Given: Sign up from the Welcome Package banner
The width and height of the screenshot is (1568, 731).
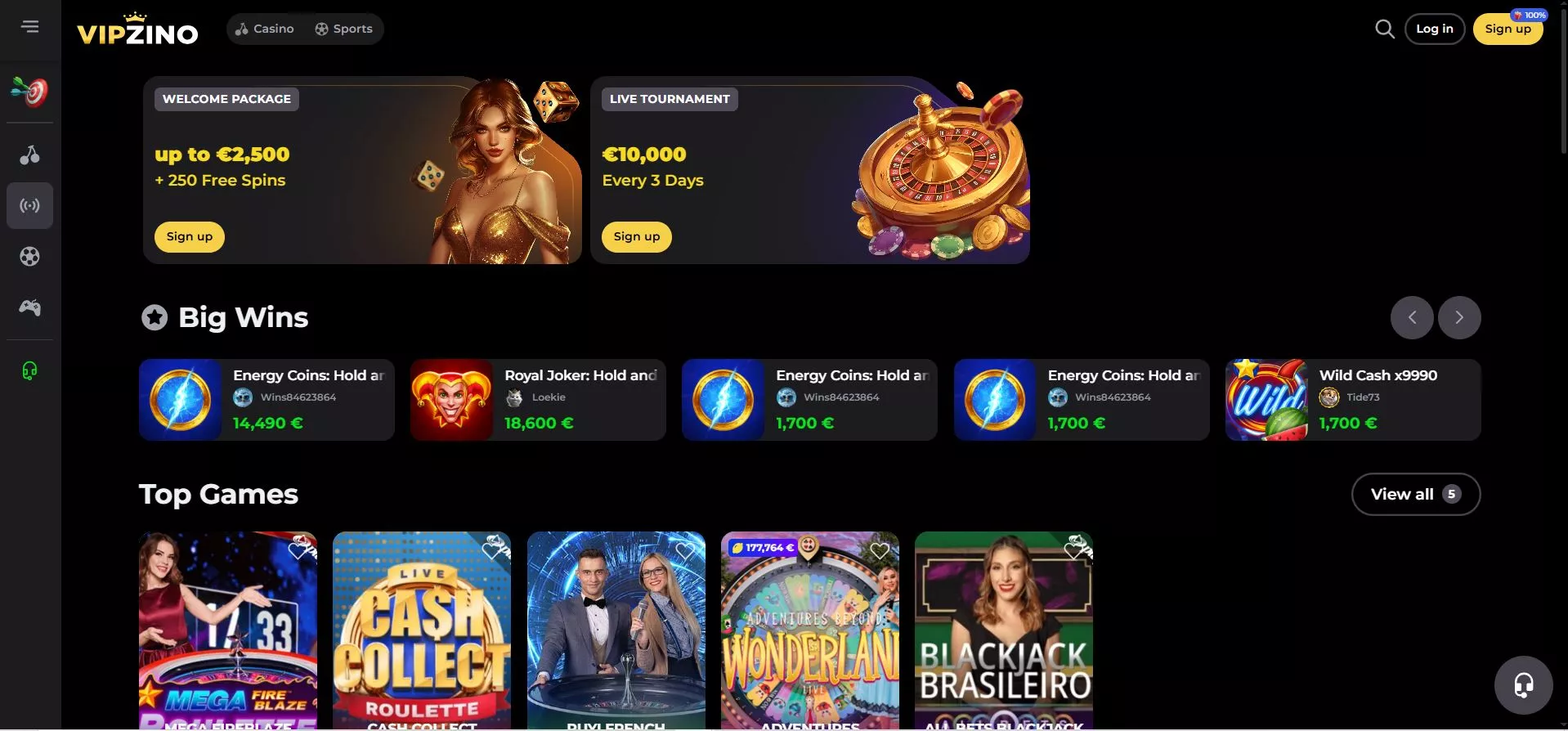Looking at the screenshot, I should pos(190,237).
